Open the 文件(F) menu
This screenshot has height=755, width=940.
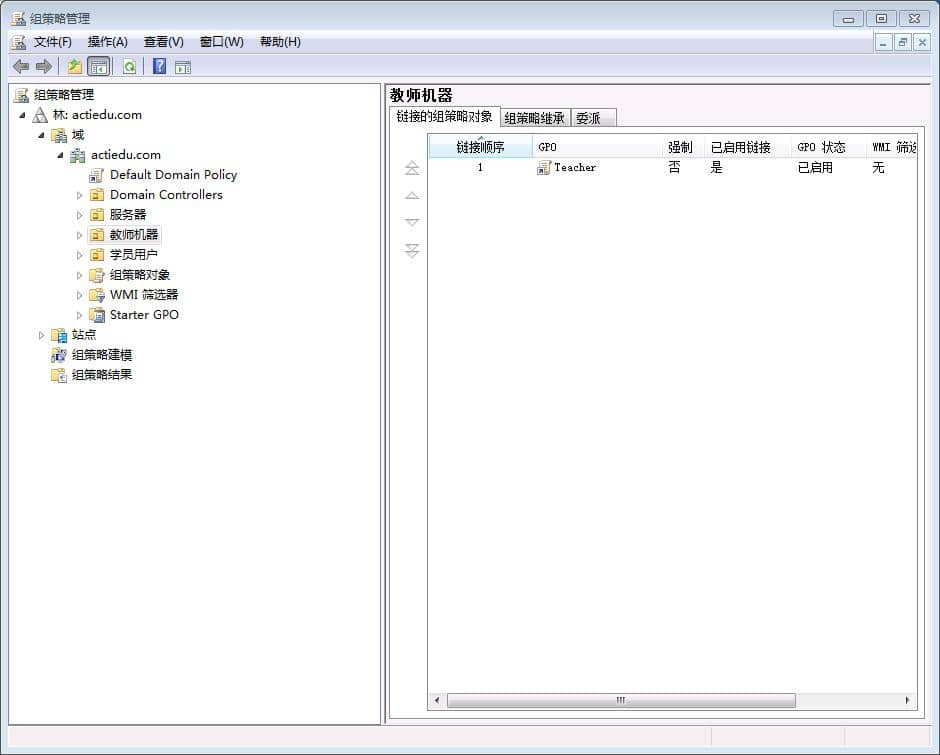coord(53,42)
